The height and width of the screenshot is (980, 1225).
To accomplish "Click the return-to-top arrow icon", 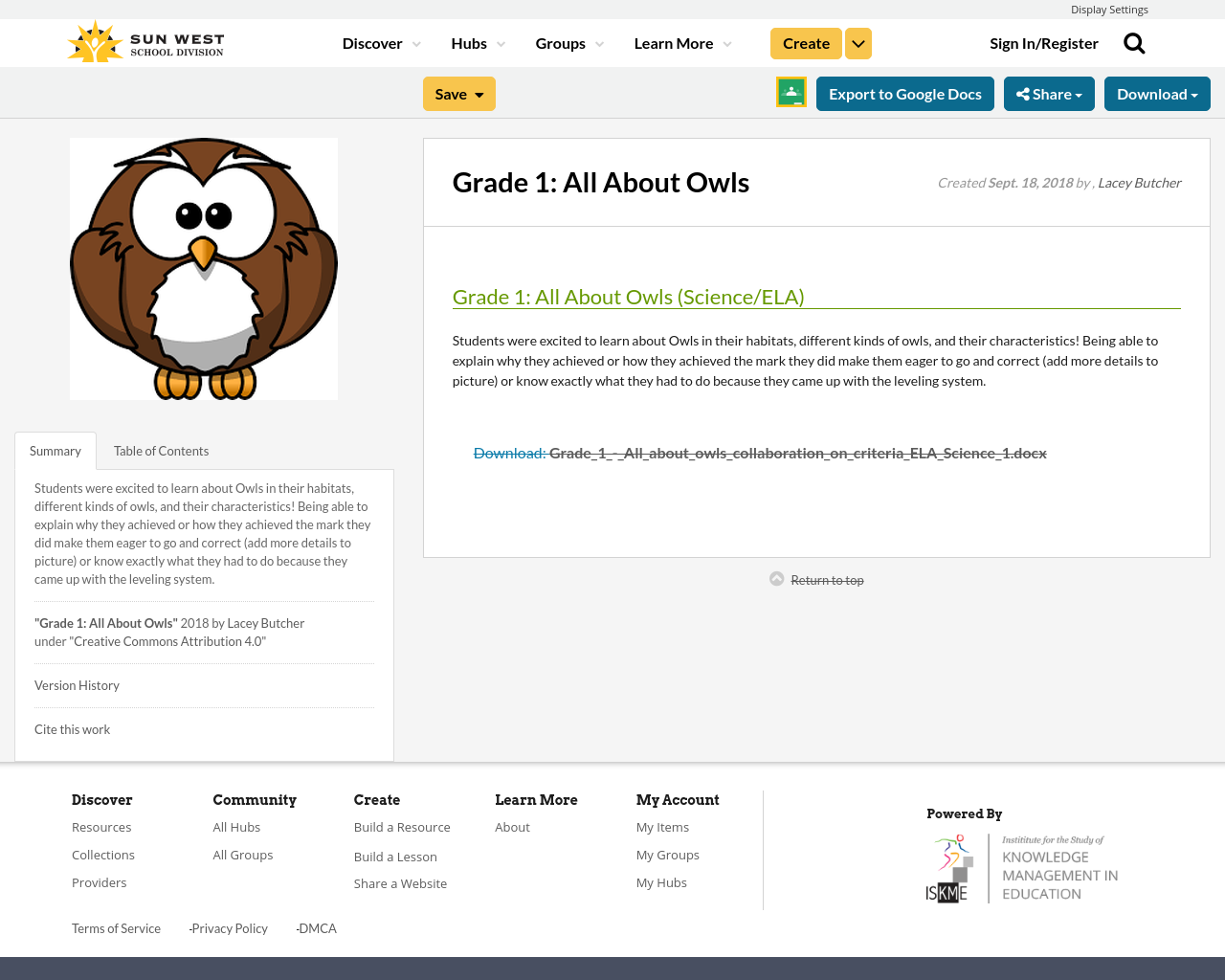I will 775,577.
